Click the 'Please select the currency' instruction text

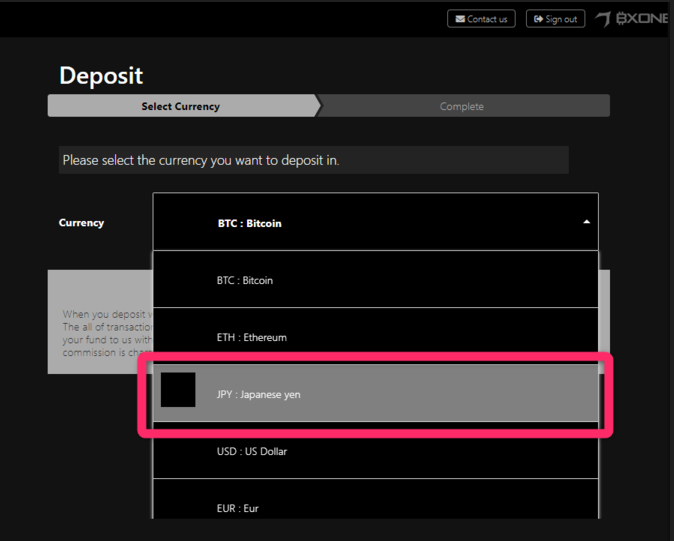tap(201, 160)
